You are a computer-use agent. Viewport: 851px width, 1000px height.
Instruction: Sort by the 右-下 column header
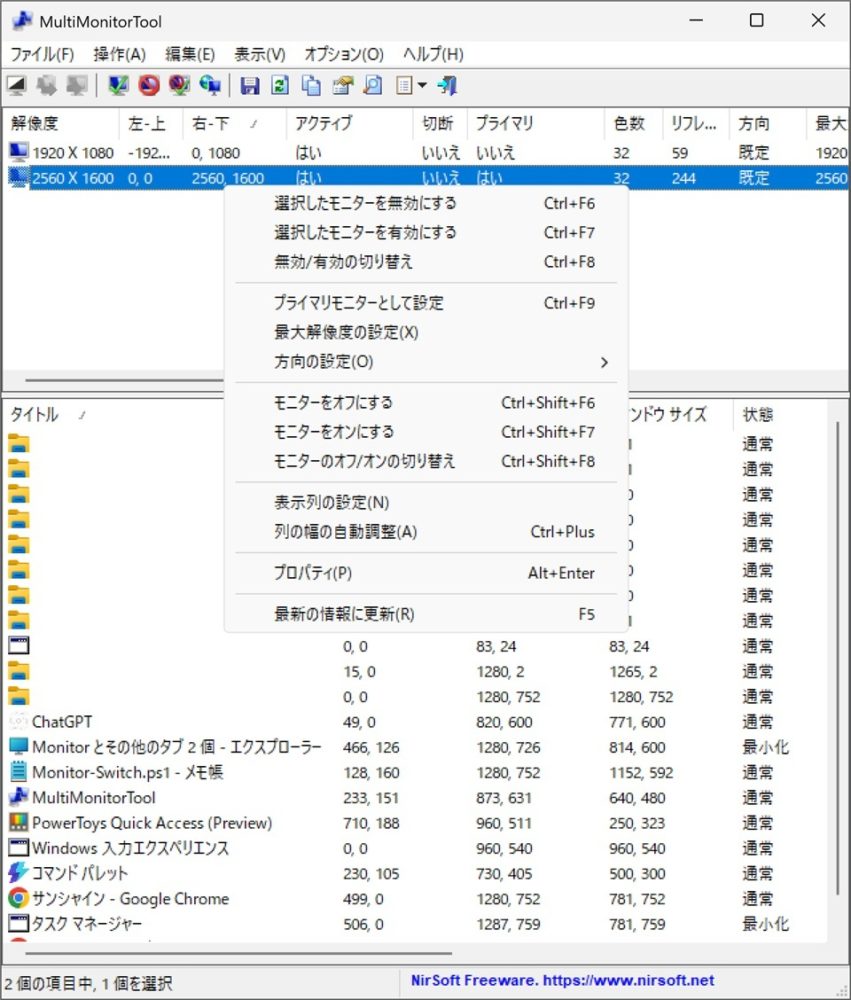pyautogui.click(x=234, y=123)
